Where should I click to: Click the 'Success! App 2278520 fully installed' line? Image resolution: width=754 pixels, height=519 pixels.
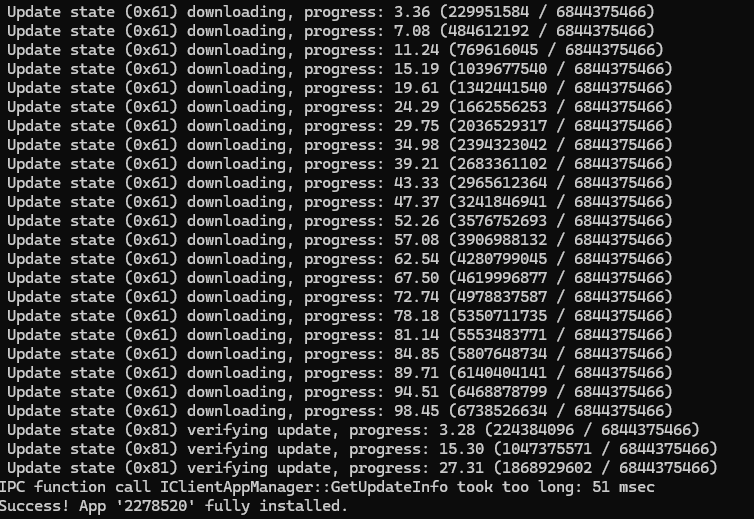[x=174, y=506]
